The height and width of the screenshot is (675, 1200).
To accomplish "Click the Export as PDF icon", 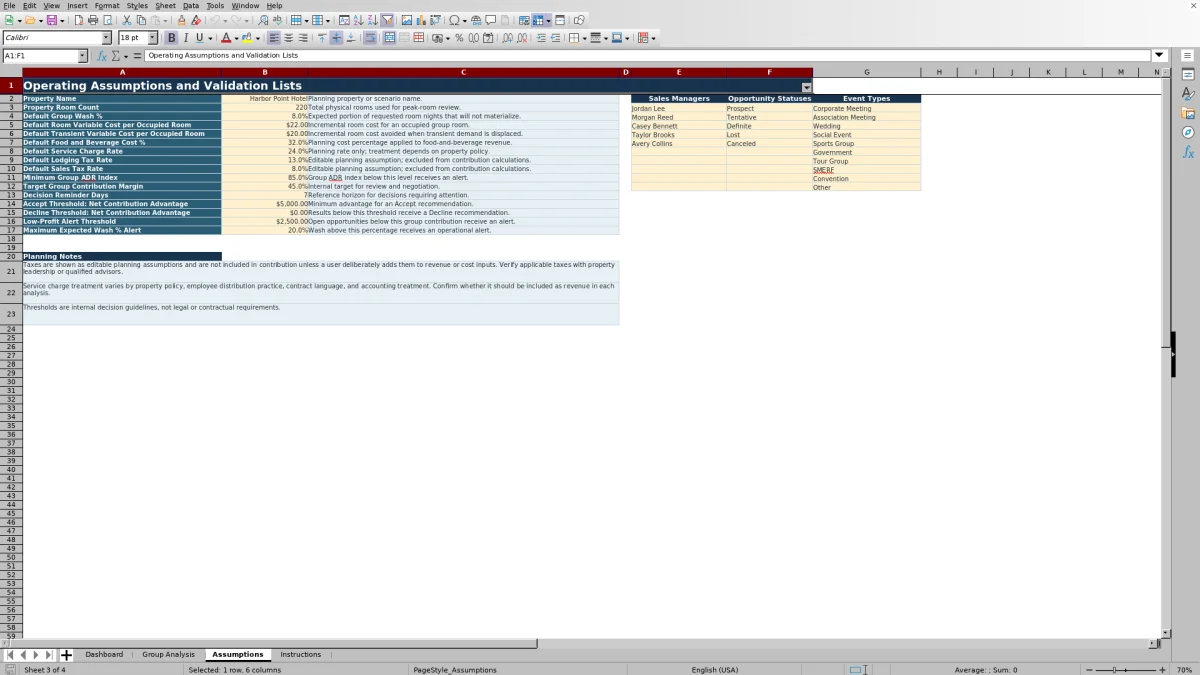I will tap(78, 20).
